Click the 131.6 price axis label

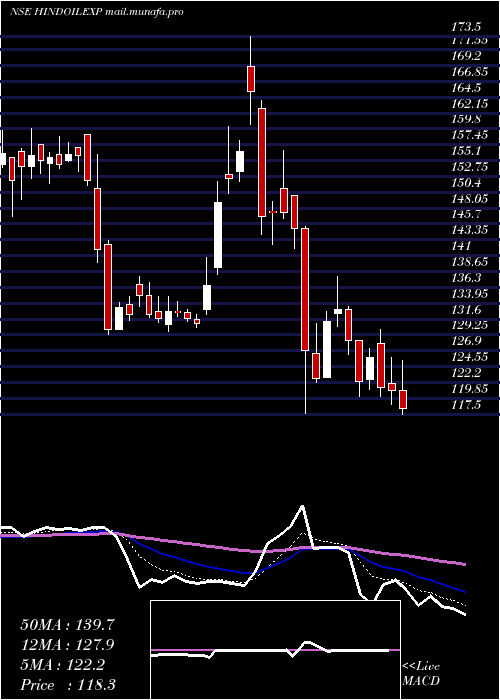(x=466, y=309)
